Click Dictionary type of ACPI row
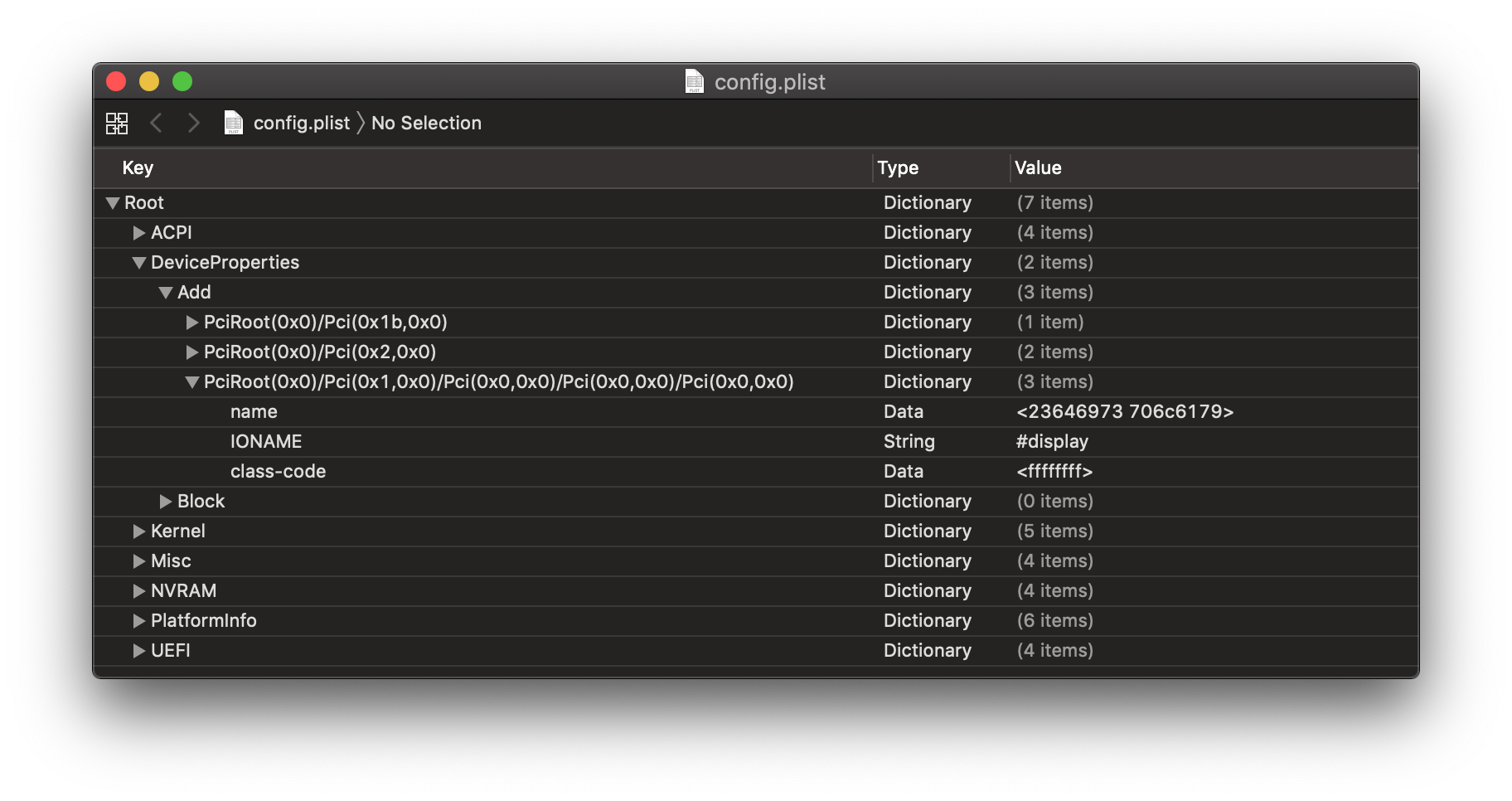The image size is (1512, 801). click(928, 233)
